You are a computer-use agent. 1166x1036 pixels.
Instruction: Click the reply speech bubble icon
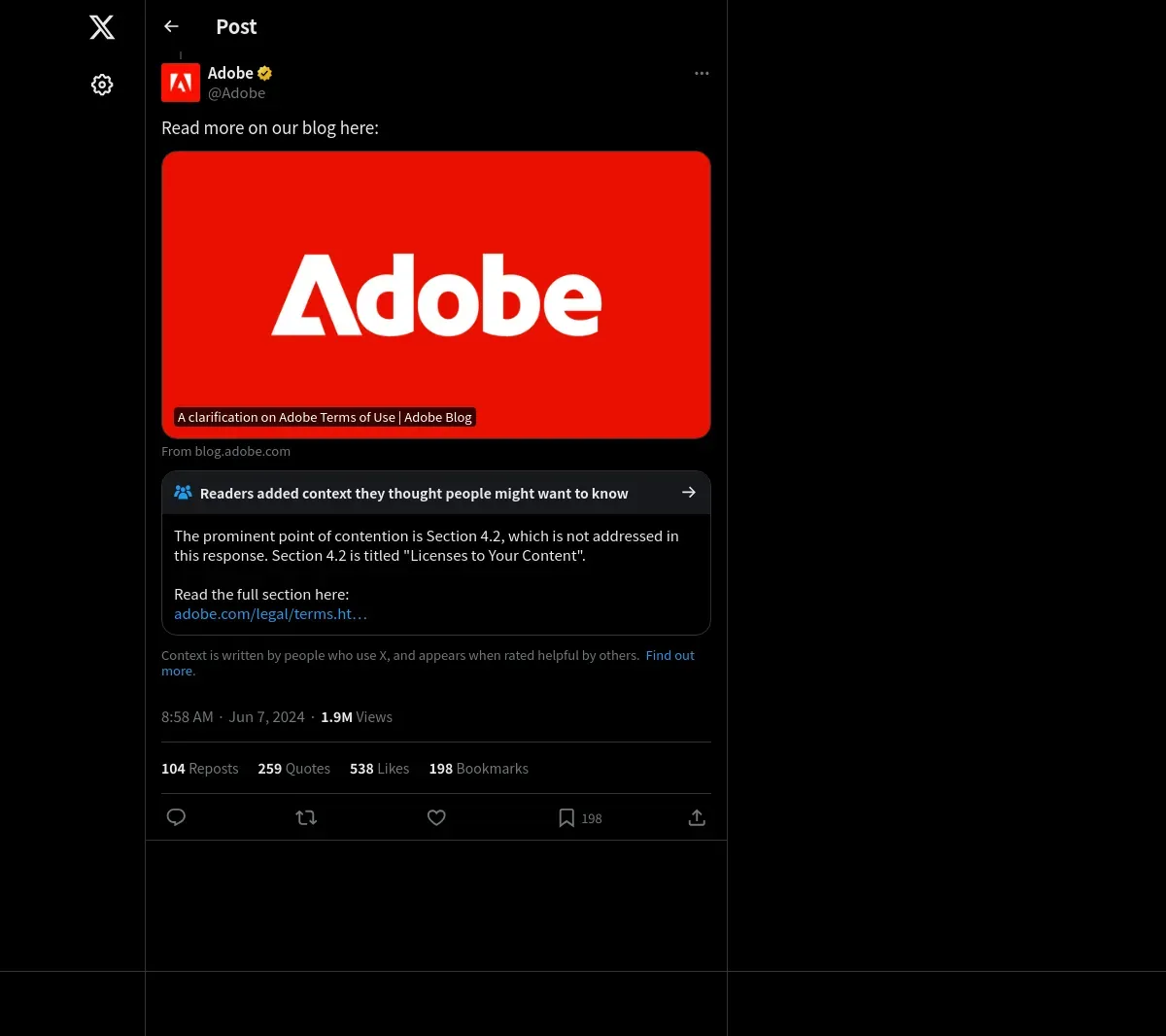(176, 817)
